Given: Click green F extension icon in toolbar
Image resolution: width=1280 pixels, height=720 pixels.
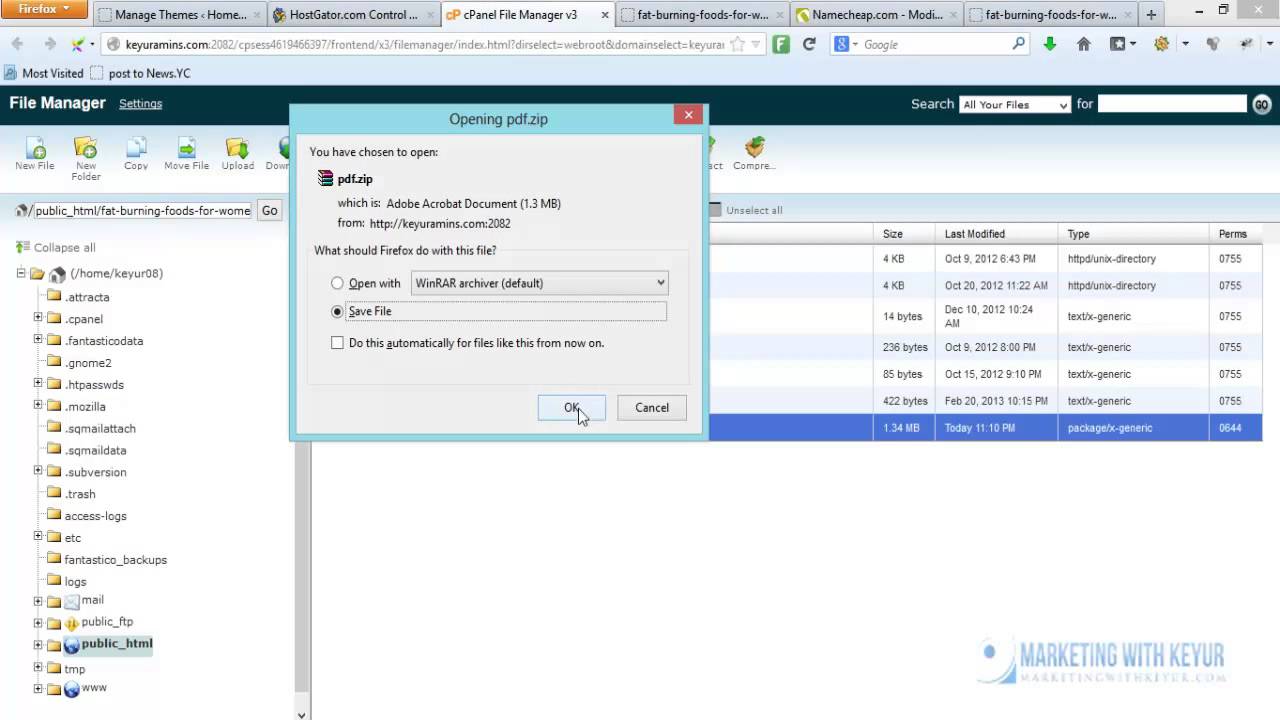Looking at the screenshot, I should click(781, 44).
